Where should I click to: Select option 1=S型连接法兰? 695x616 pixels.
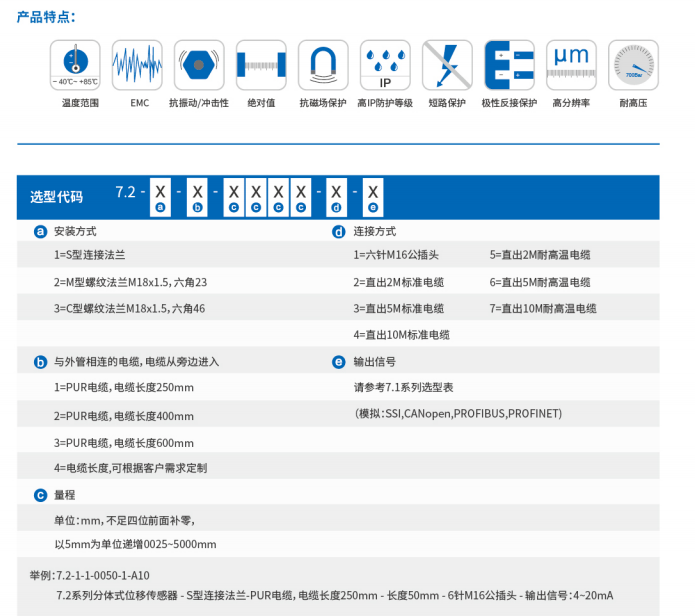[98, 256]
